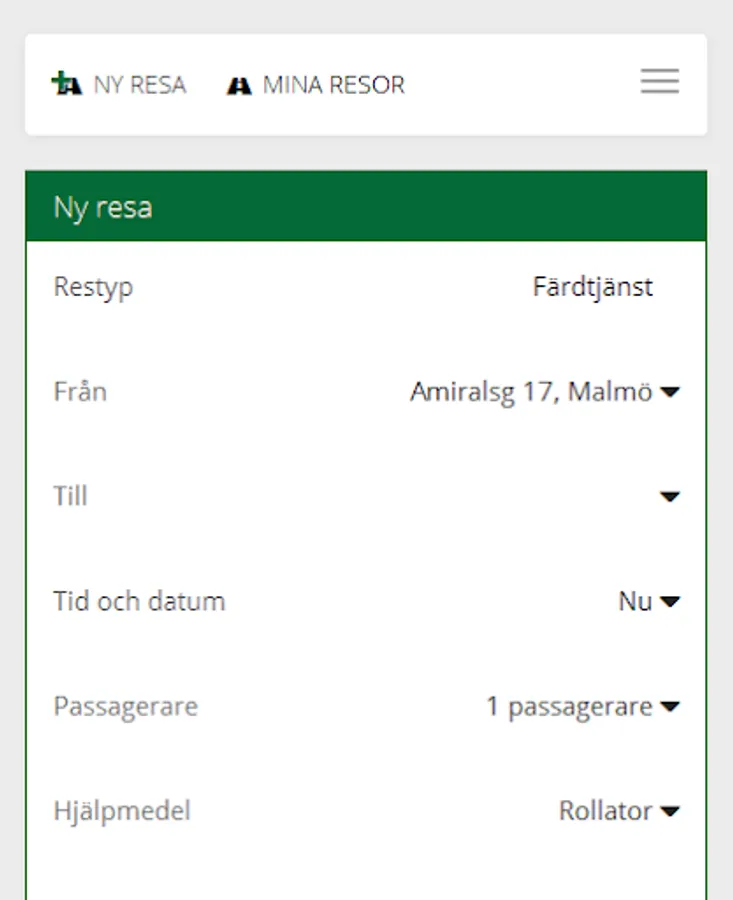
Task: Click the Restyp label
Action: pyautogui.click(x=93, y=288)
